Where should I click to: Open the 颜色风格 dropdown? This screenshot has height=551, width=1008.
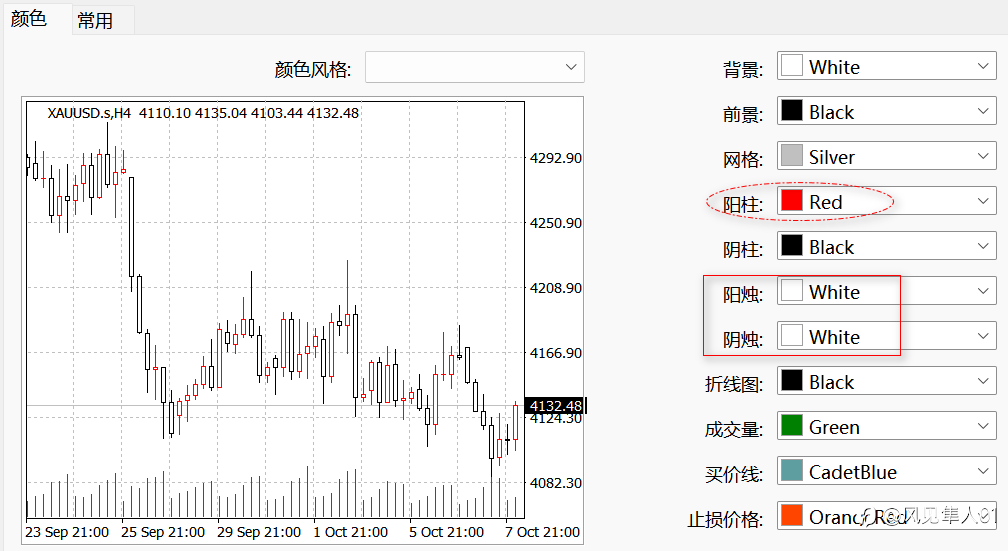pos(474,67)
